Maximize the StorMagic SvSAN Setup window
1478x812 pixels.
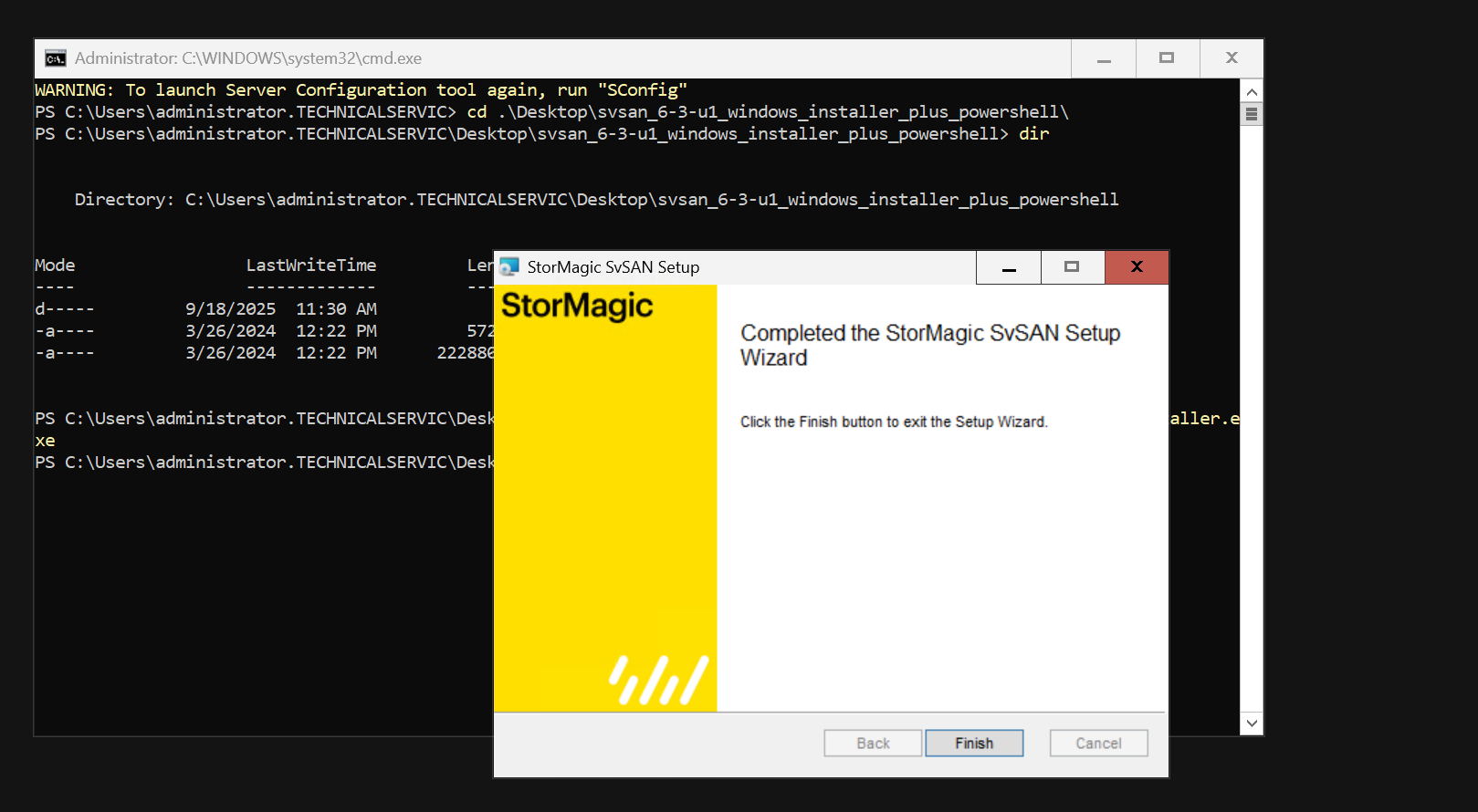point(1073,267)
